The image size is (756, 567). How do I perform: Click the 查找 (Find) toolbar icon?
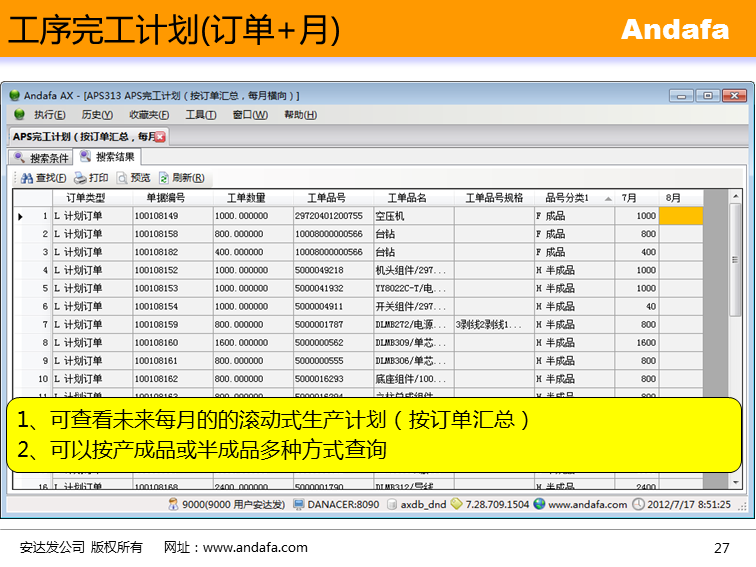point(27,178)
